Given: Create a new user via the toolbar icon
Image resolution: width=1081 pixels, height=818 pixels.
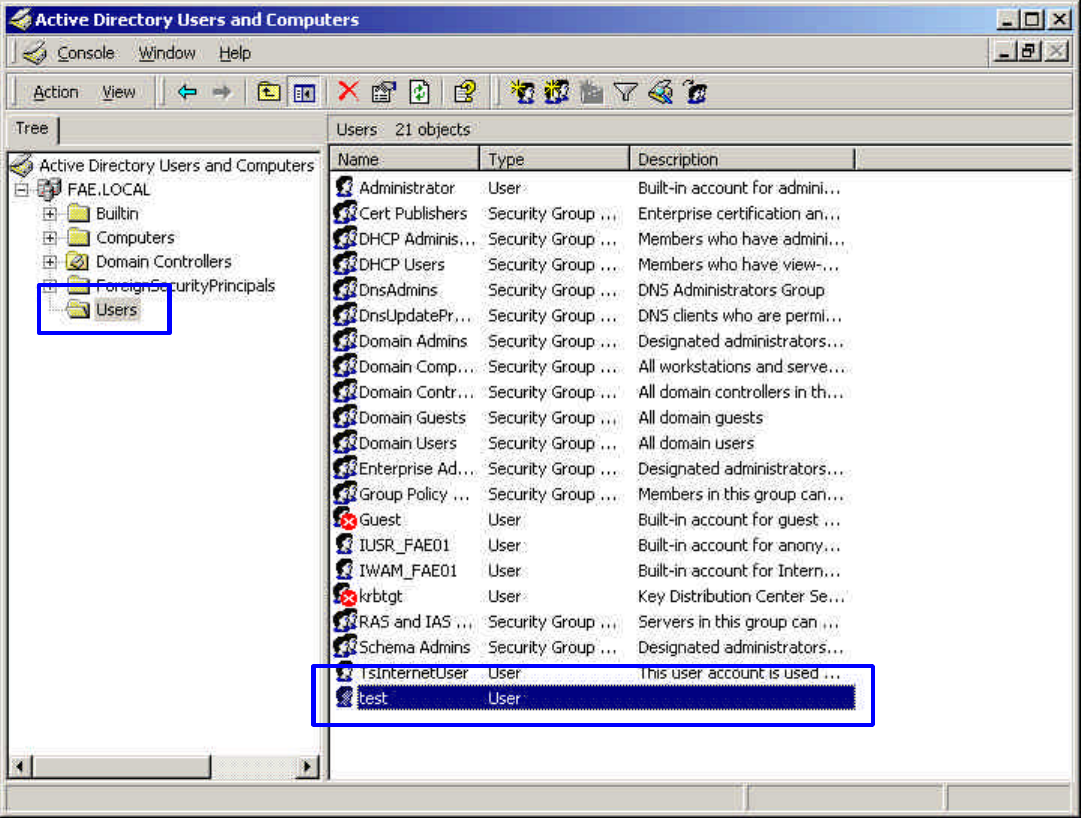Looking at the screenshot, I should 522,92.
